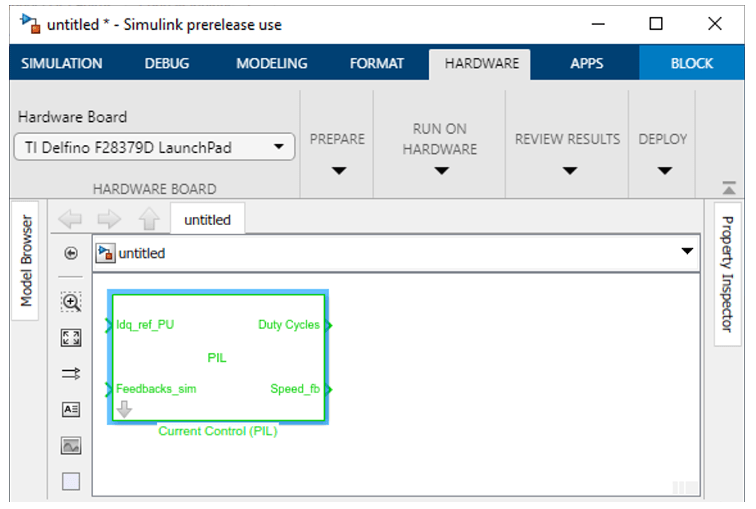The image size is (756, 509).
Task: Toggle the sample time display arrows icon
Action: (71, 373)
